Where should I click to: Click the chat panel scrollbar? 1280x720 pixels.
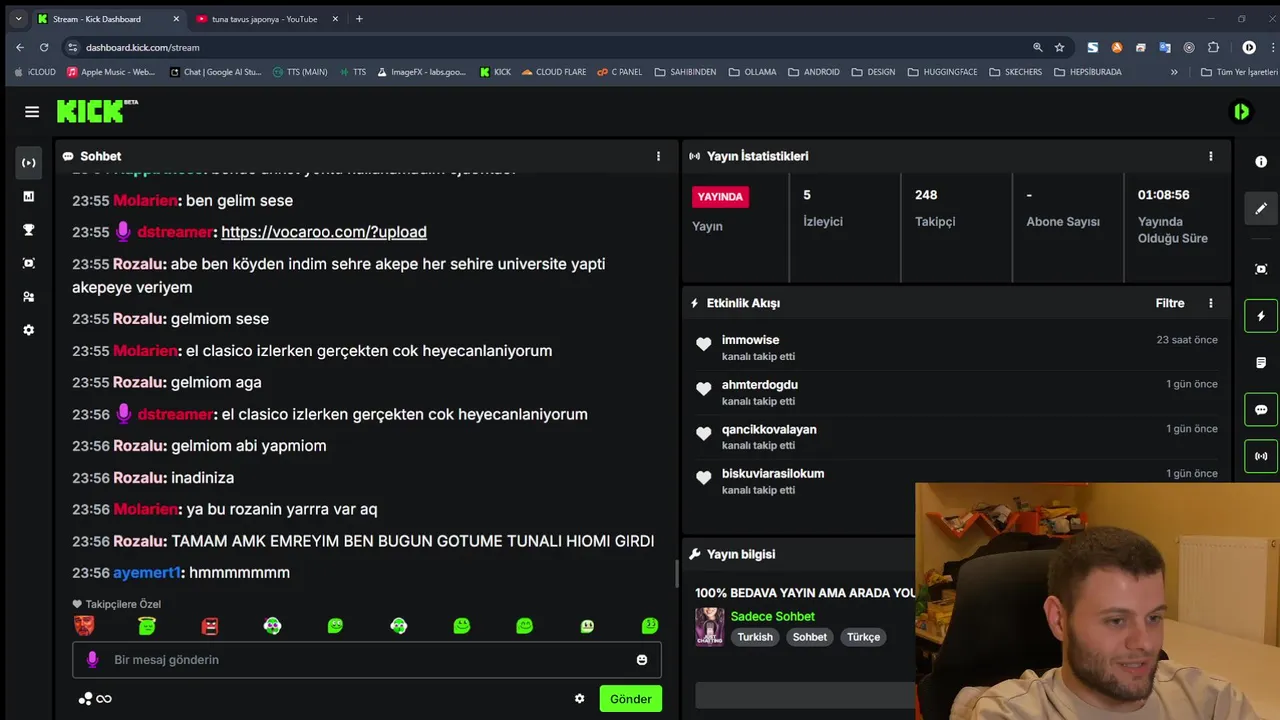(x=676, y=574)
